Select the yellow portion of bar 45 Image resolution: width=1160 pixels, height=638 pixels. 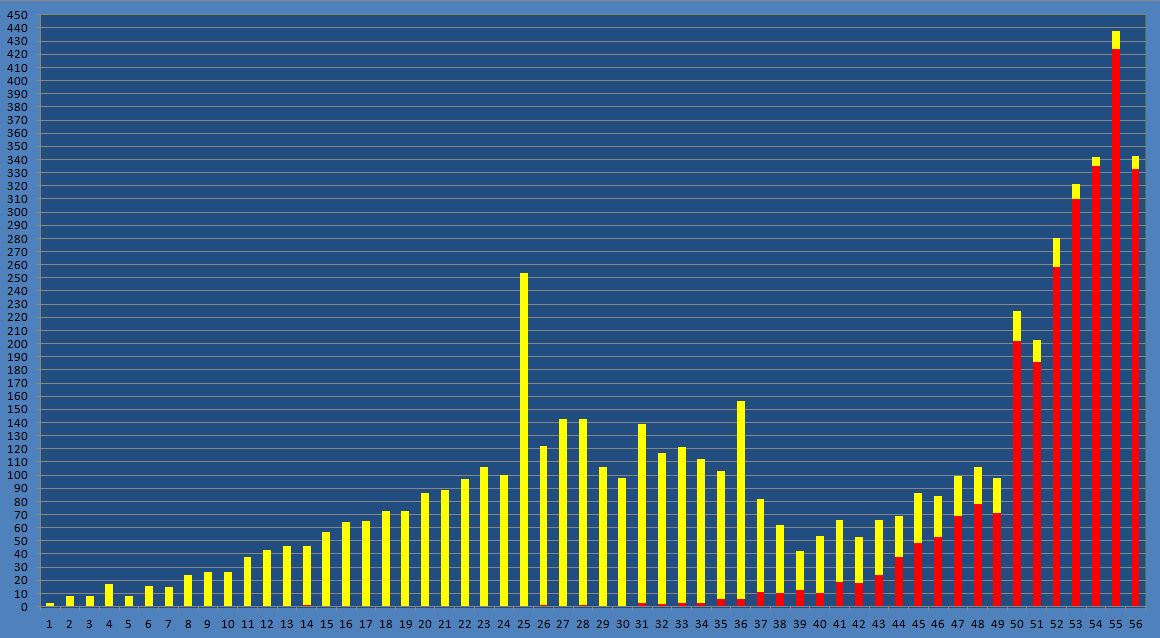click(x=918, y=518)
